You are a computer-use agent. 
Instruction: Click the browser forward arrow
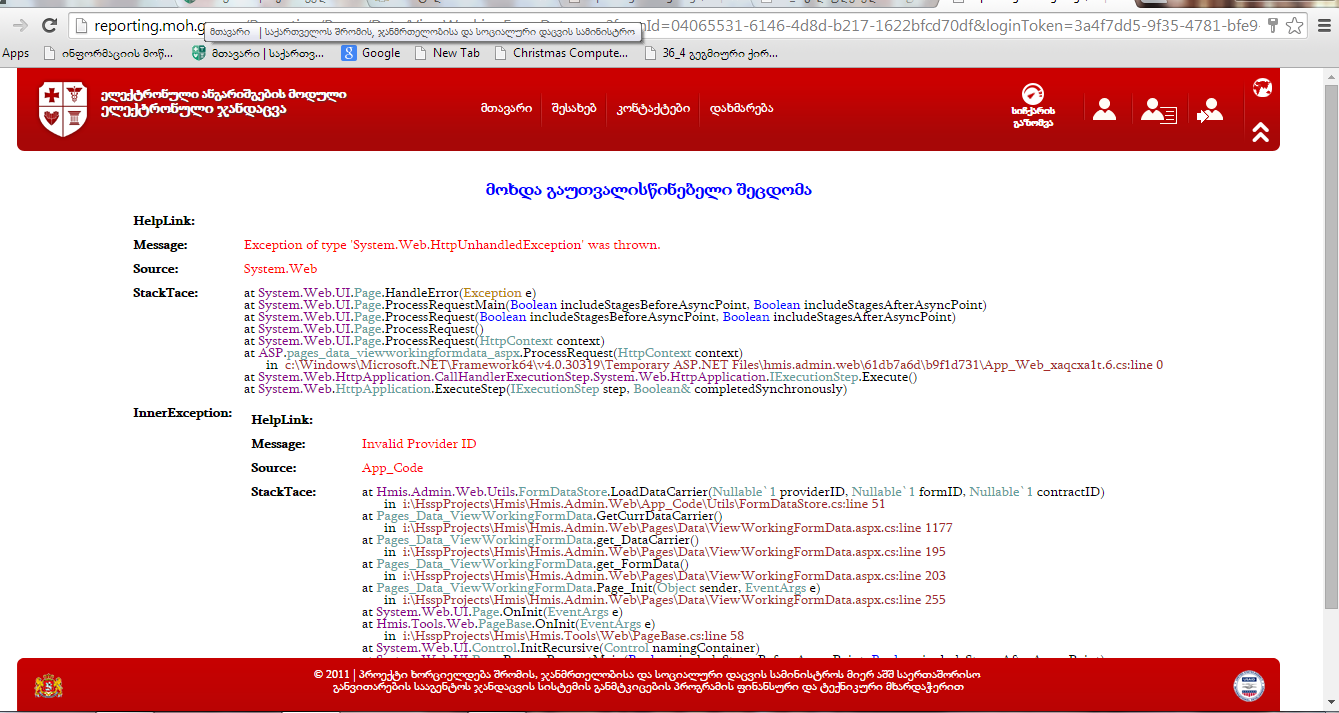coord(19,25)
